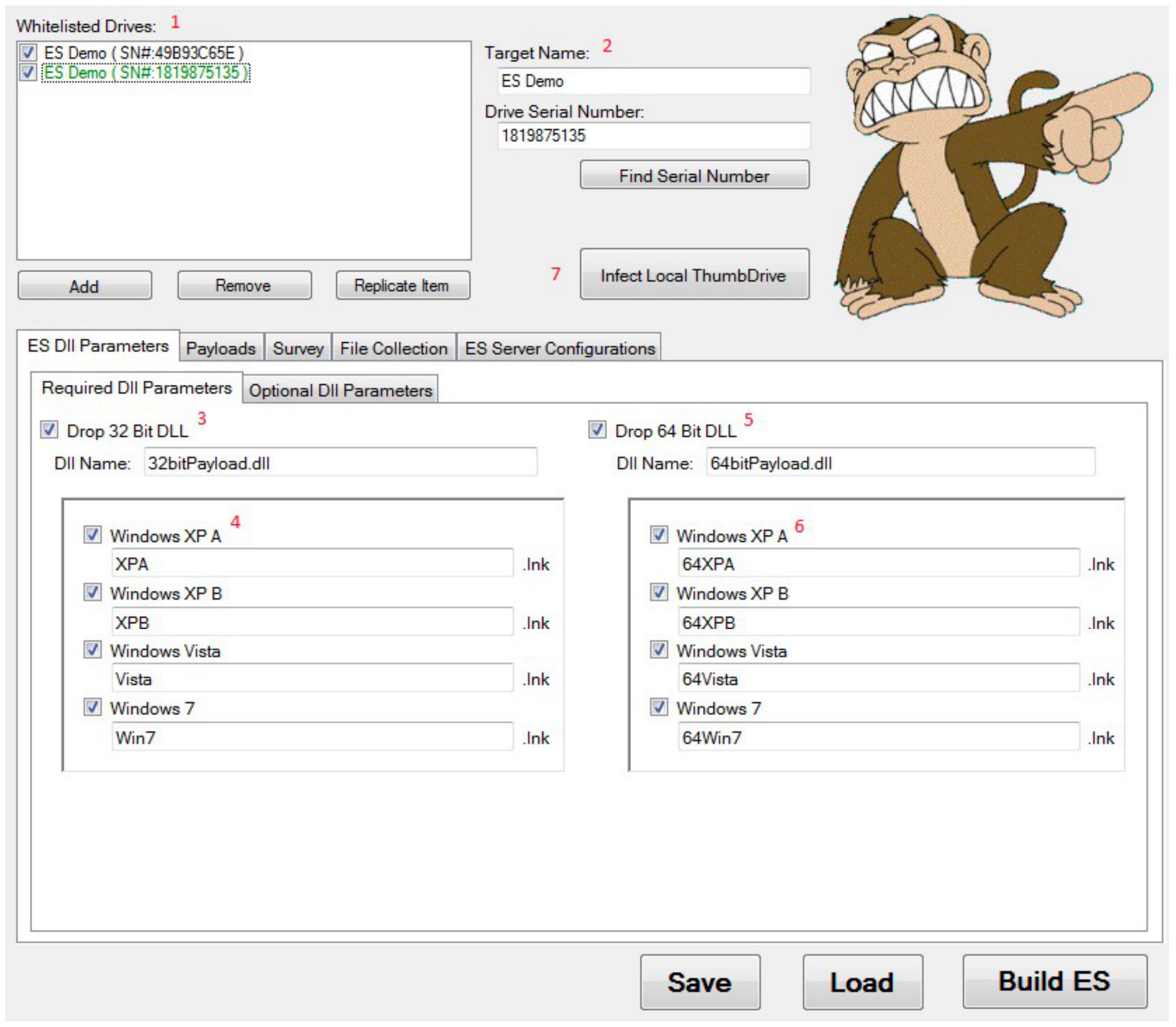This screenshot has height=1027, width=1176.
Task: Select Optional Dll Parameters sub-tab
Action: tap(340, 390)
